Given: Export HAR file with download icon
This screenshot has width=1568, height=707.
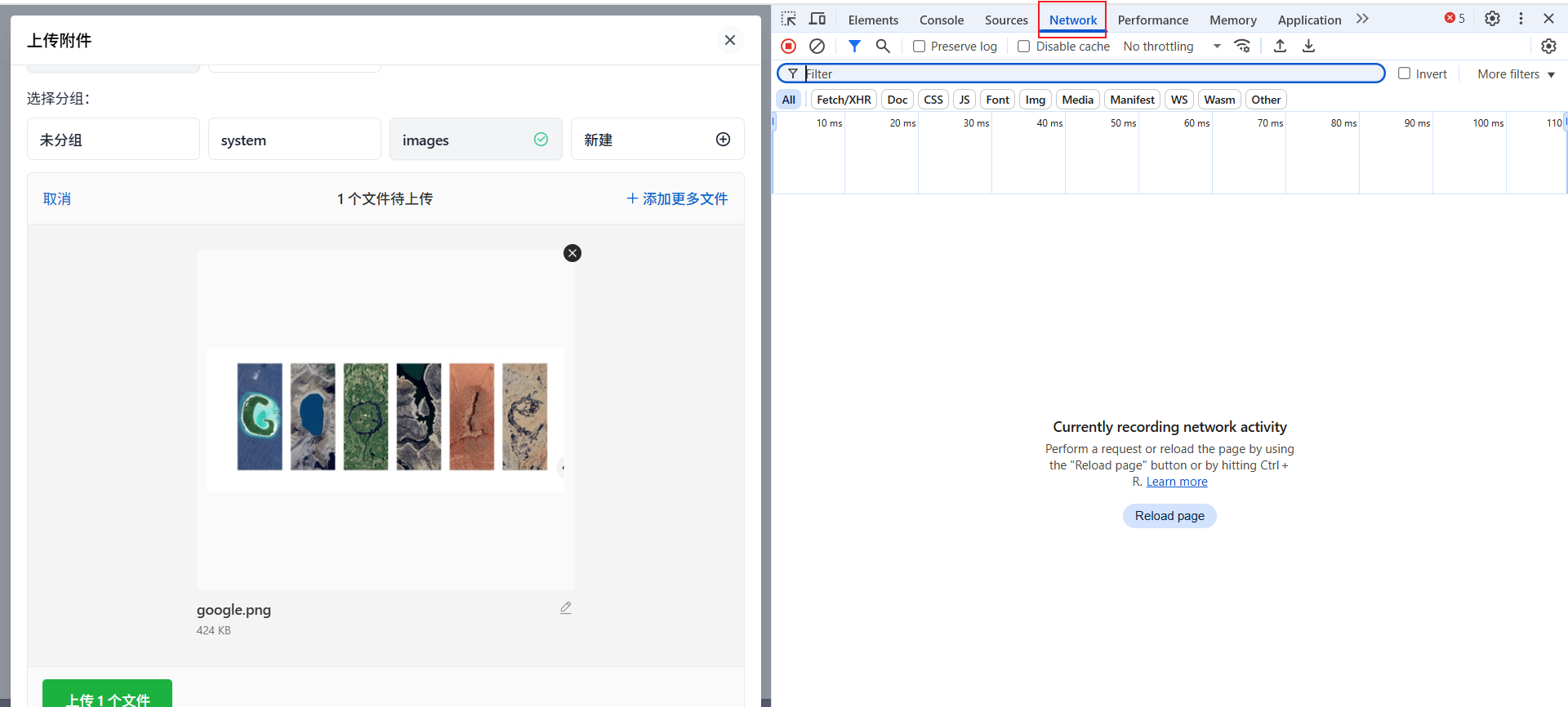Looking at the screenshot, I should click(x=1308, y=46).
